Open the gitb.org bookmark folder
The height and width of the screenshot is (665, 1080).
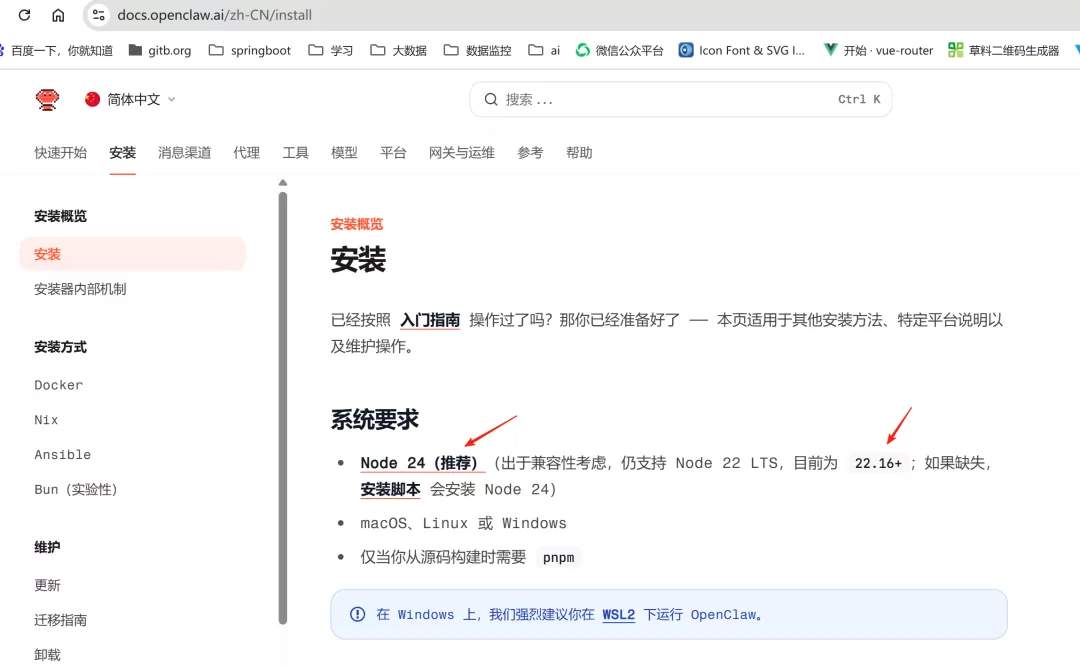[x=160, y=50]
